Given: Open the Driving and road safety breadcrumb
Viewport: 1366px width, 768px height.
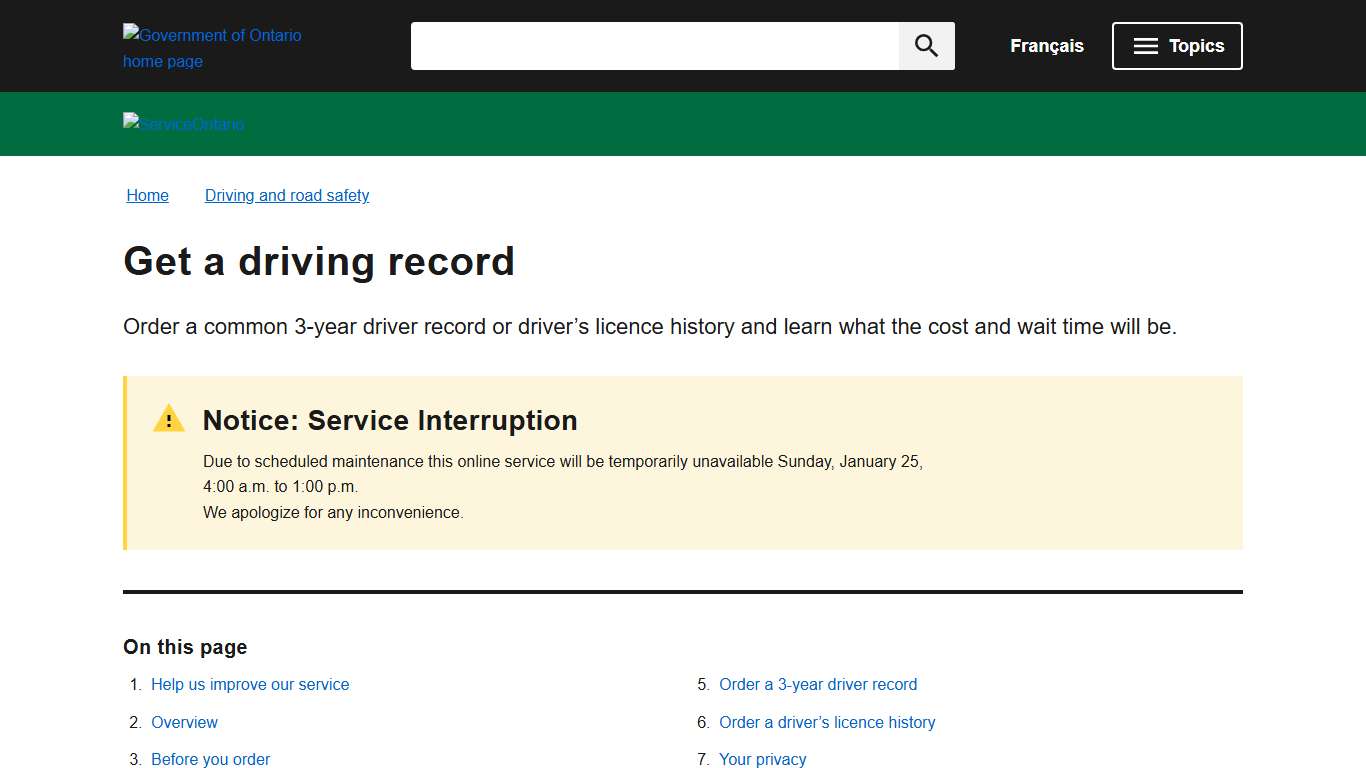Looking at the screenshot, I should point(287,195).
